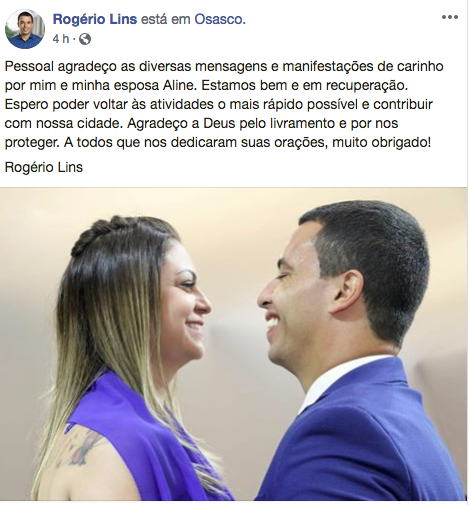The height and width of the screenshot is (505, 470).
Task: Open the three-dot post options menu
Action: click(x=450, y=17)
